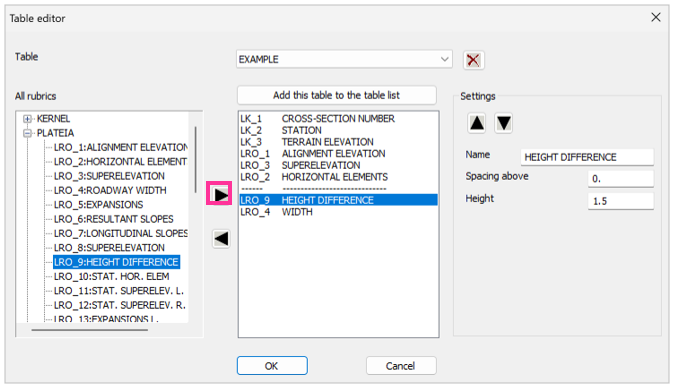Image resolution: width=674 pixels, height=388 pixels.
Task: Select the dashed separator row in list
Action: (338, 189)
